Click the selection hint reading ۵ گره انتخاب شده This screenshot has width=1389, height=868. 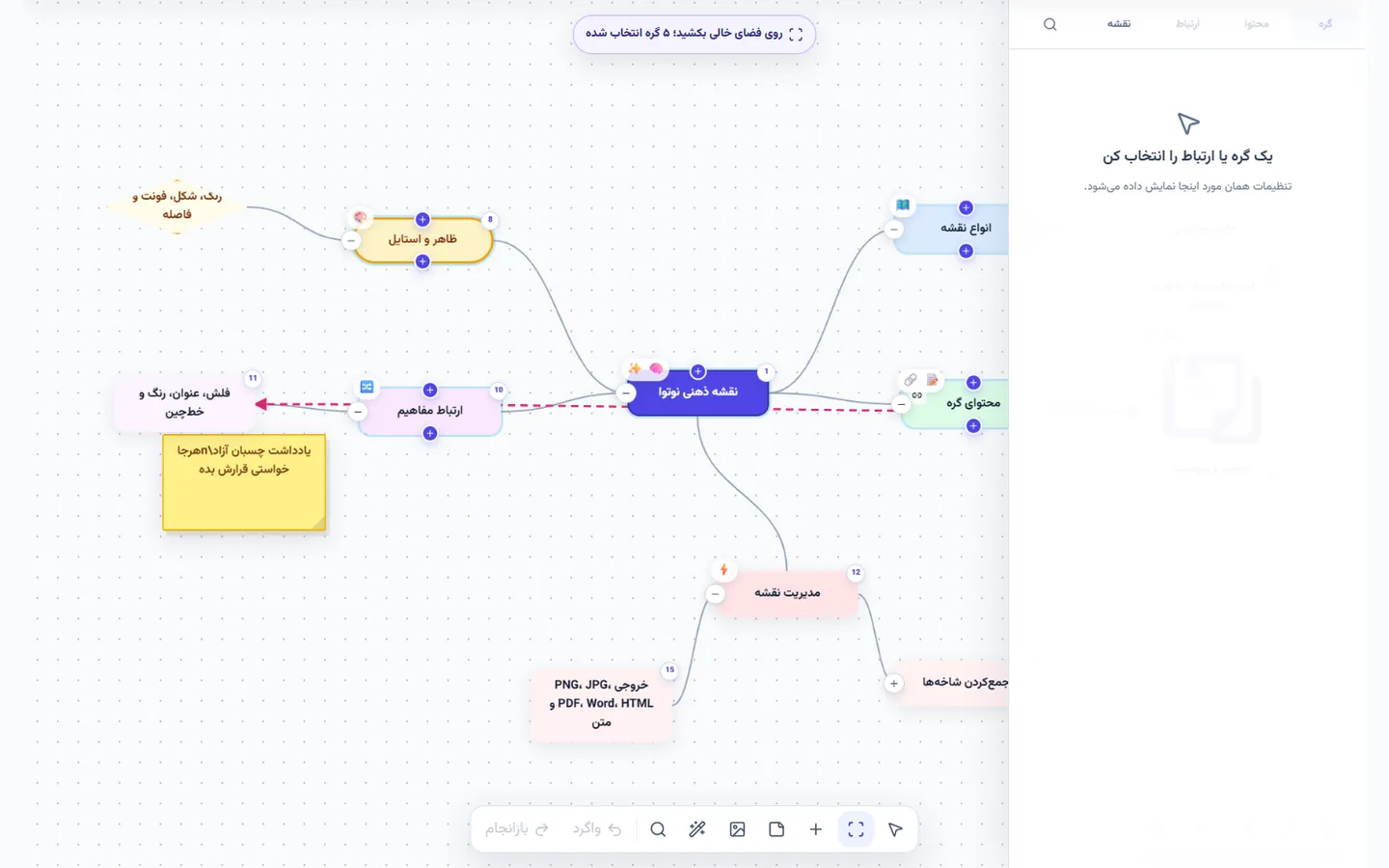694,34
